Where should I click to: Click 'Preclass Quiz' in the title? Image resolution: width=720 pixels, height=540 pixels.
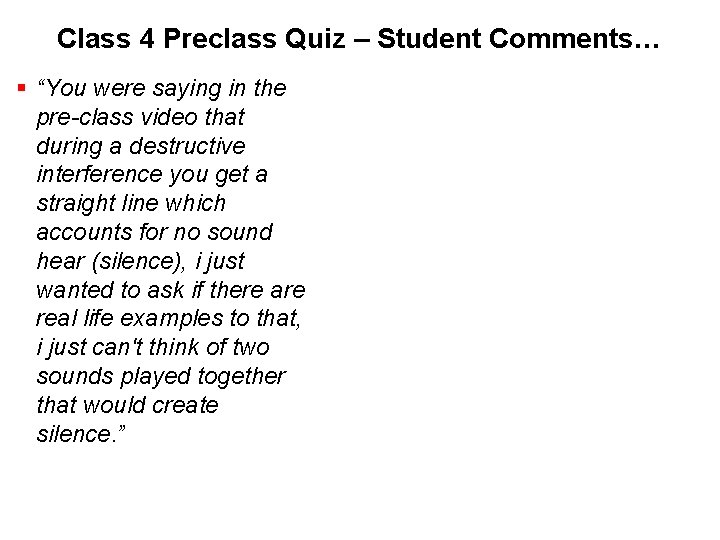[254, 38]
